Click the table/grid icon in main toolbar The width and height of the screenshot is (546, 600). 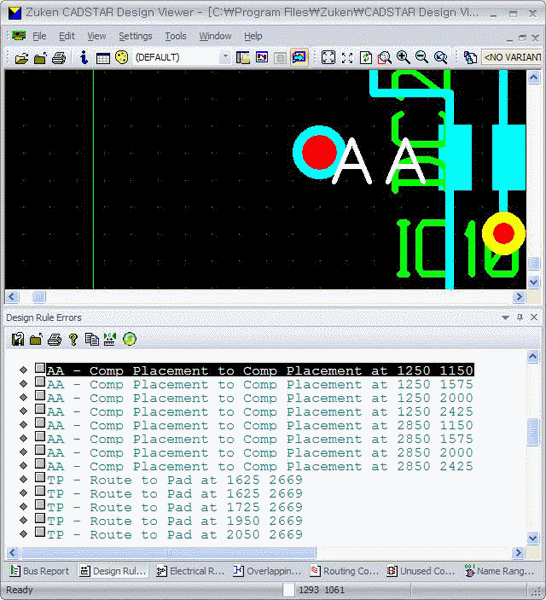pos(103,58)
